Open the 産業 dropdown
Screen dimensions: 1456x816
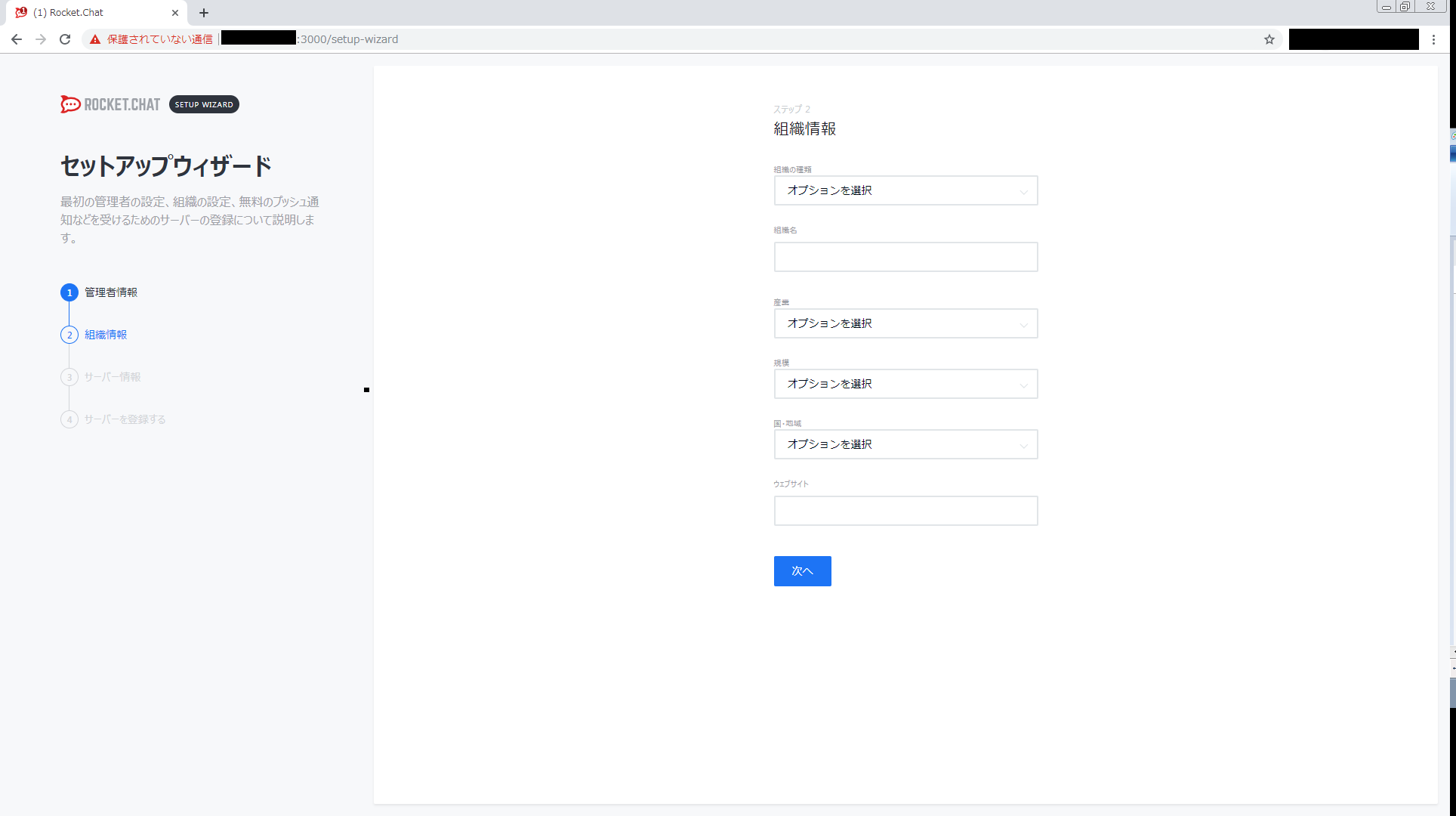pos(905,323)
